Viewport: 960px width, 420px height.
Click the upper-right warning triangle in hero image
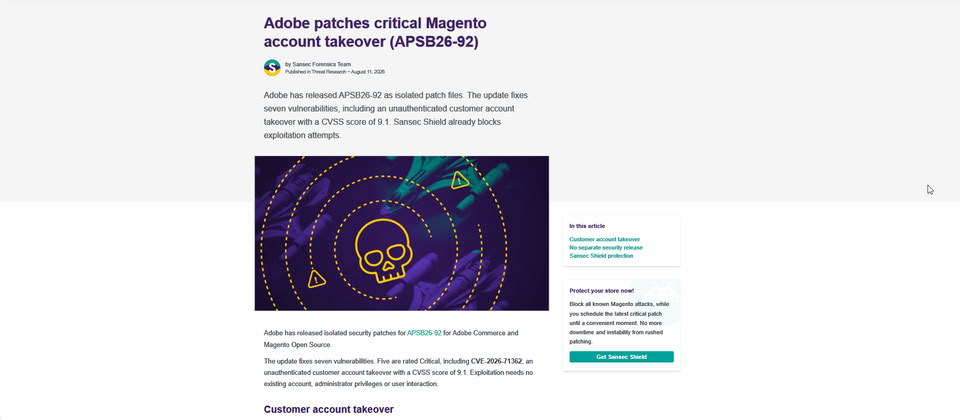tap(460, 180)
